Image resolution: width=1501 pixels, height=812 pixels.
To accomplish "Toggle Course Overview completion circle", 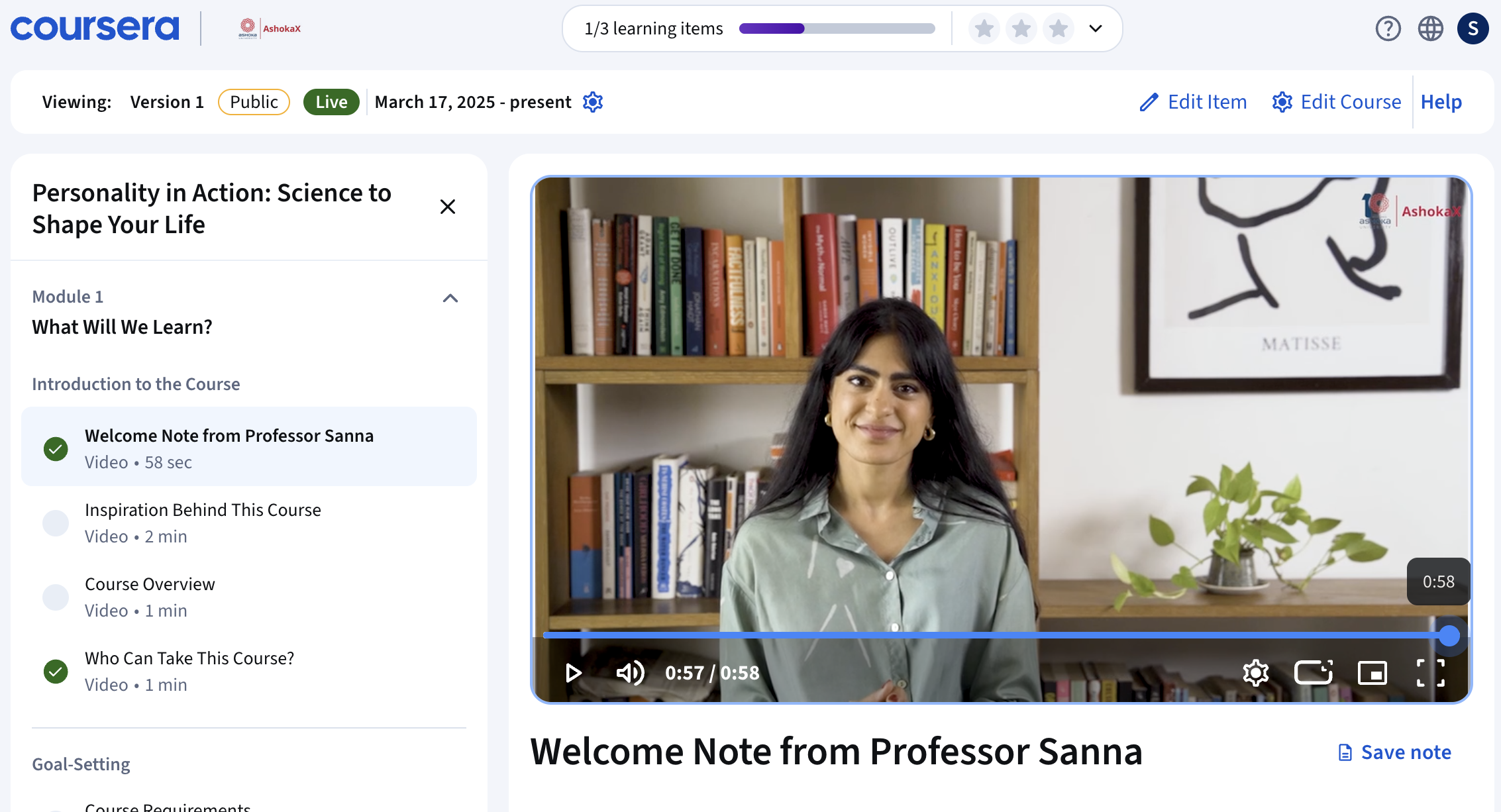I will (56, 597).
